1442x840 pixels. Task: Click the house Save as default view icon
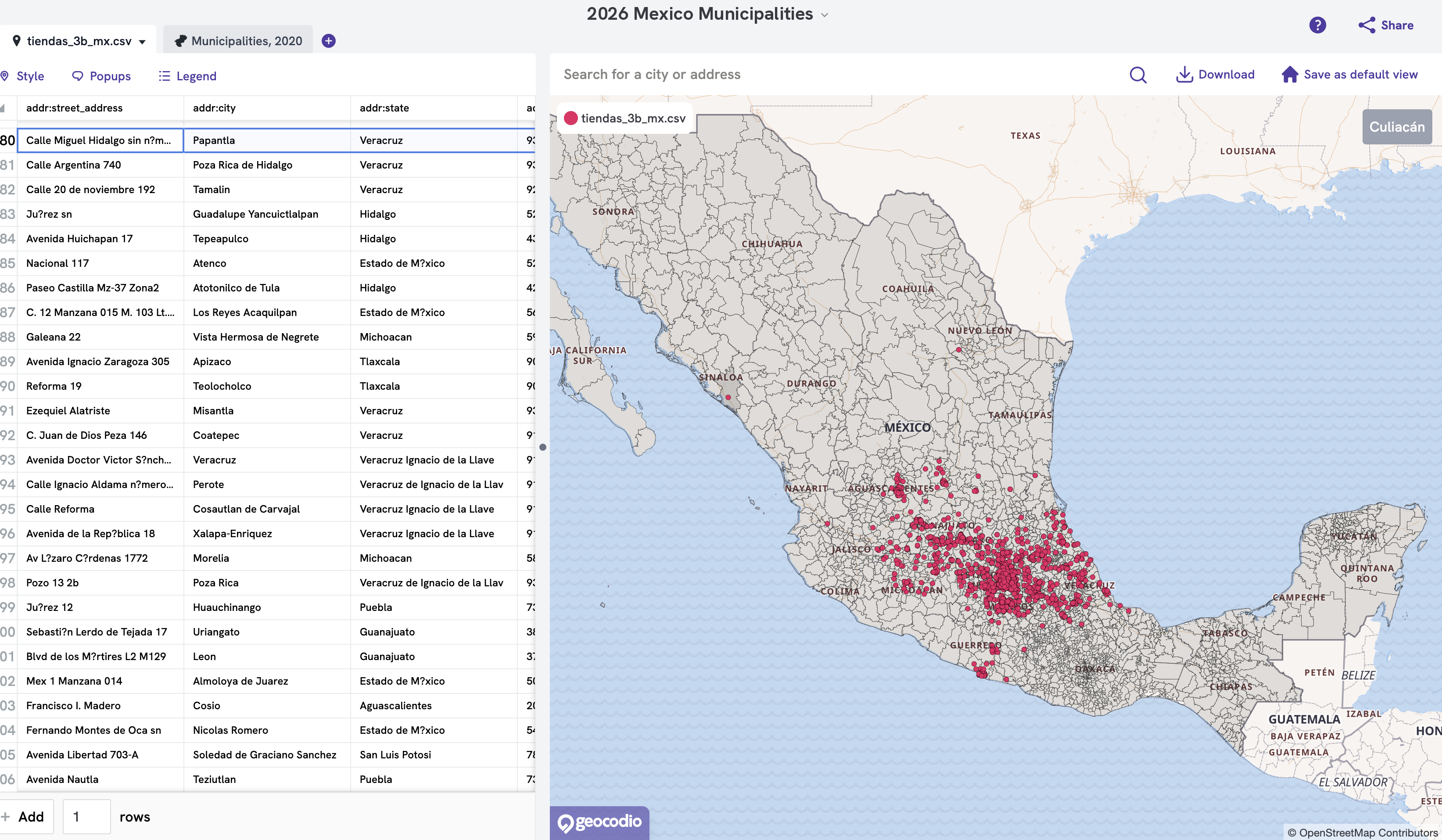tap(1290, 74)
